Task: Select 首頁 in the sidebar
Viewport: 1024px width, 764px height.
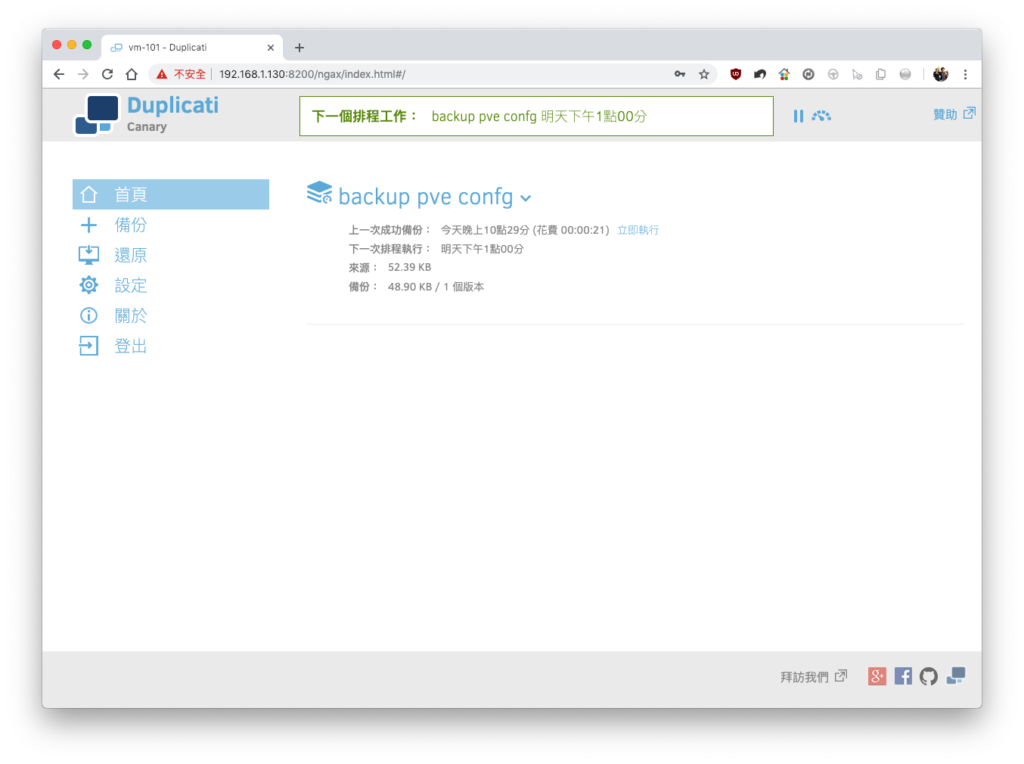Action: click(x=170, y=195)
